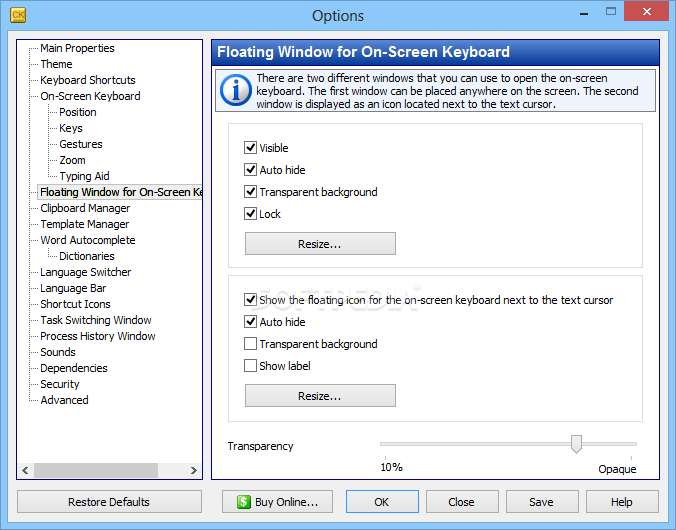676x530 pixels.
Task: Click Resize button below Show label
Action: (x=320, y=395)
